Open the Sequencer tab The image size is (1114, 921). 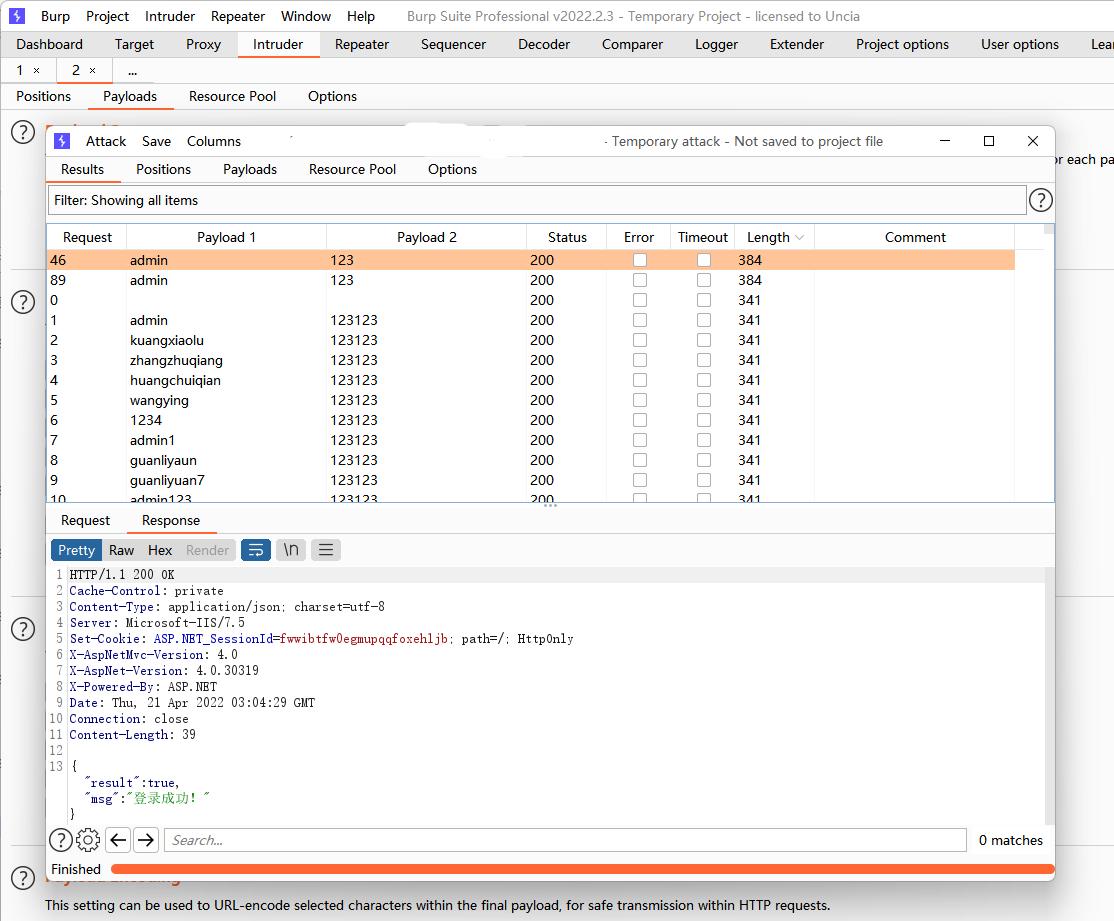click(x=453, y=44)
